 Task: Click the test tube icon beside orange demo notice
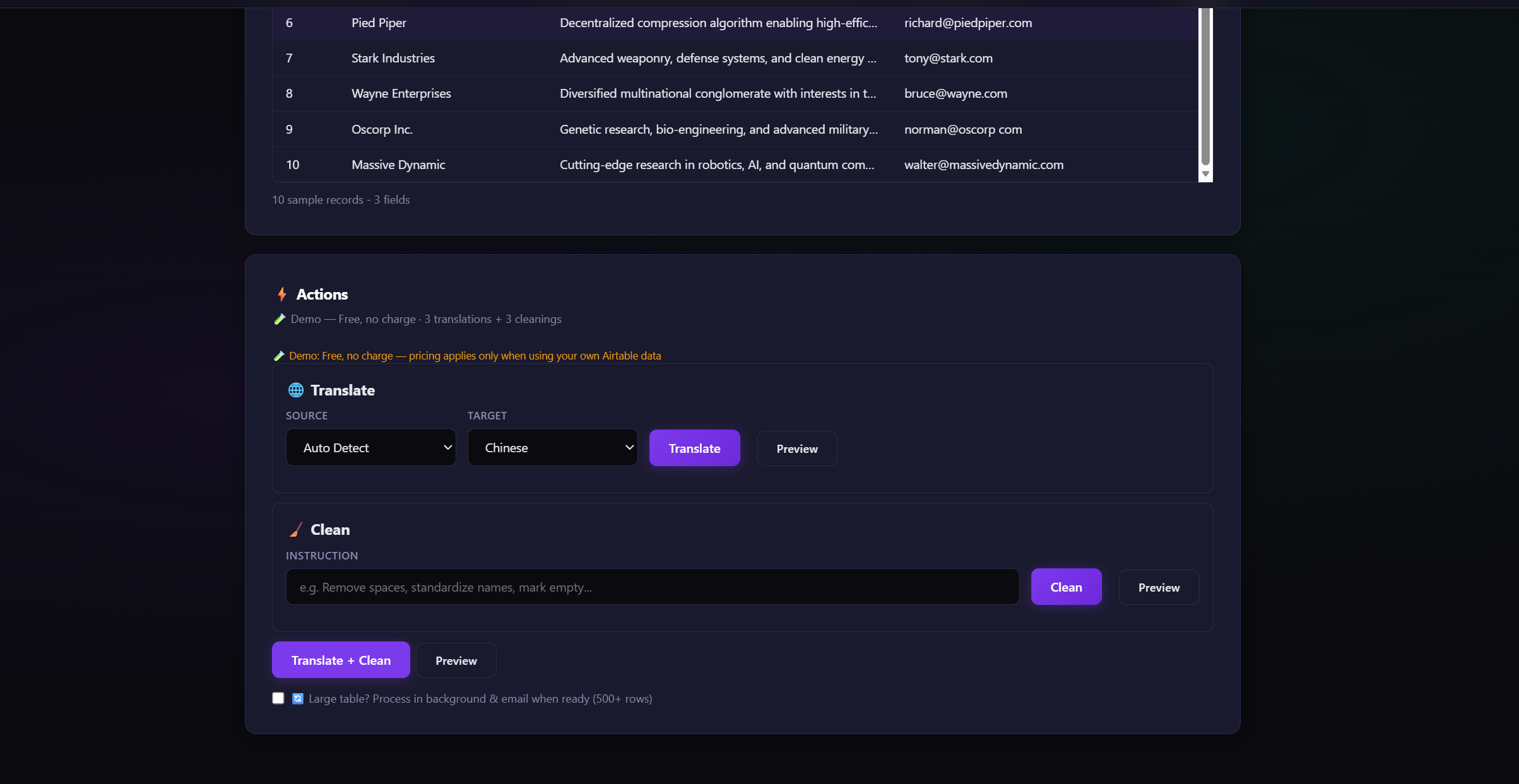point(279,356)
